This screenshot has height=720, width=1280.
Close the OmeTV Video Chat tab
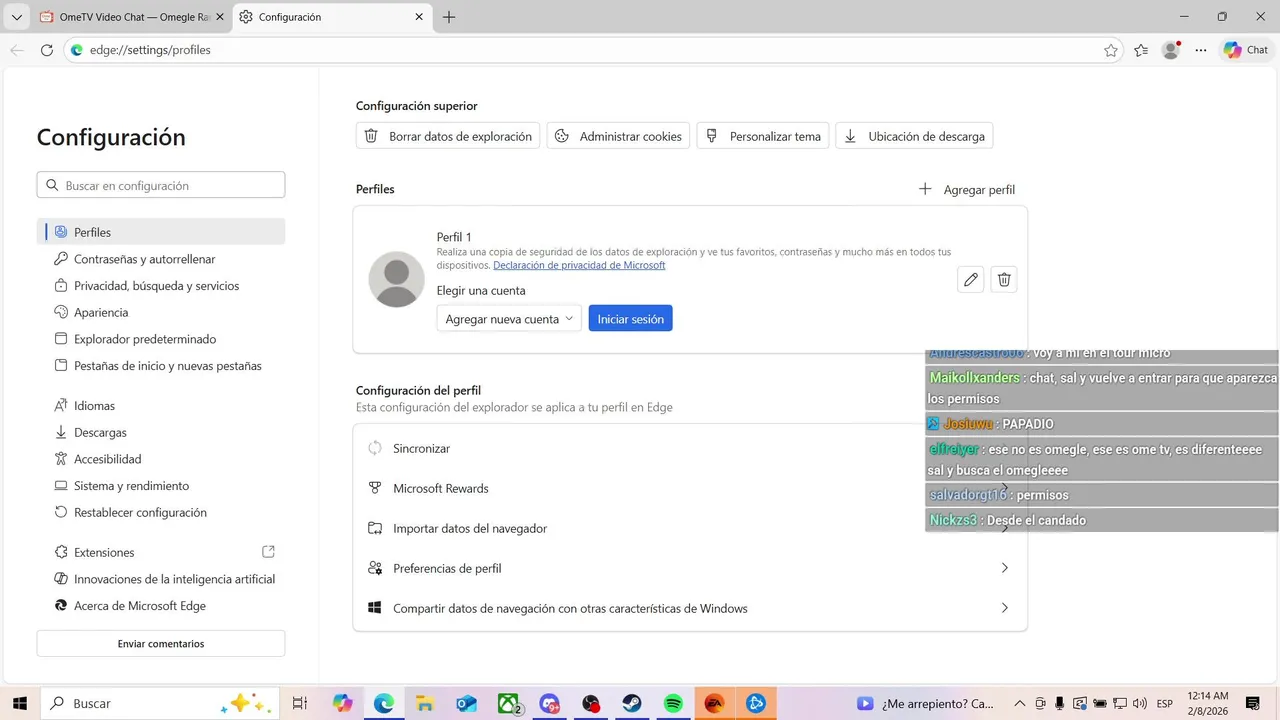coord(220,17)
